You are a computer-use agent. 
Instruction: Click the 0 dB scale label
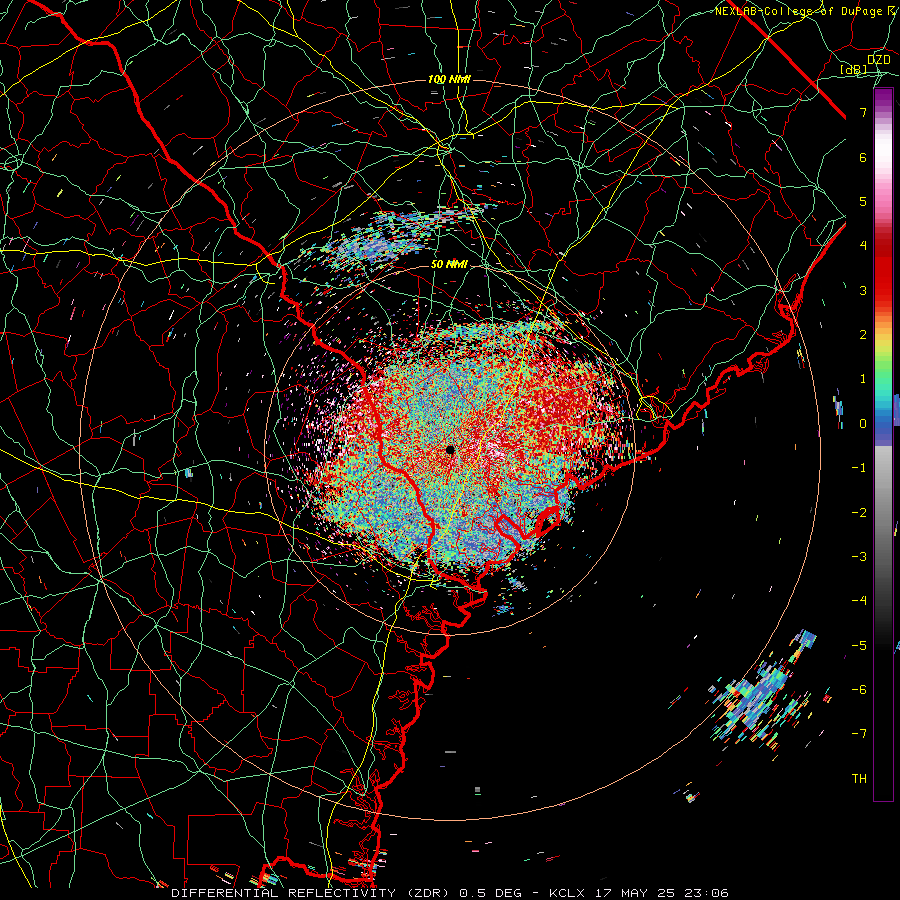863,424
